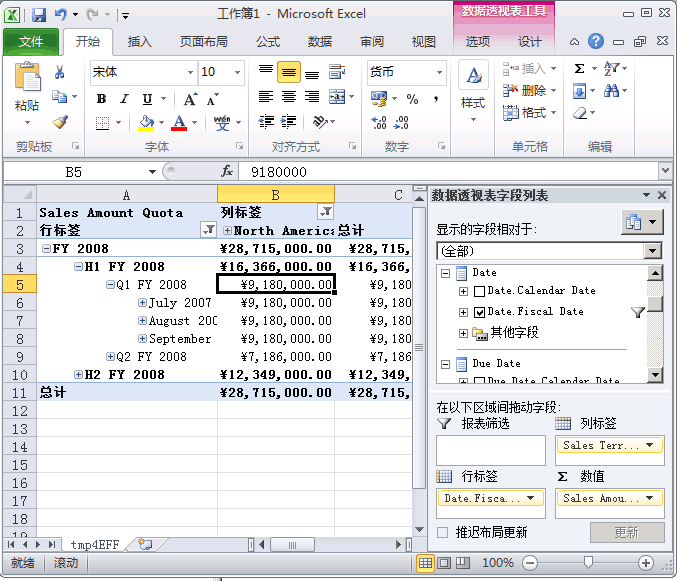Switch to the 公式 Formulas tab
This screenshot has height=581, width=677.
coord(268,42)
